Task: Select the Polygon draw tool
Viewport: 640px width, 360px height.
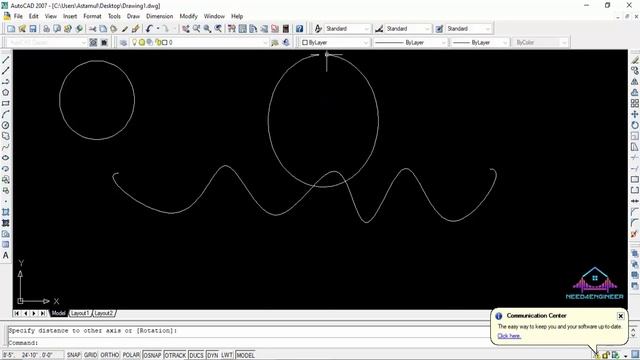Action: point(6,93)
